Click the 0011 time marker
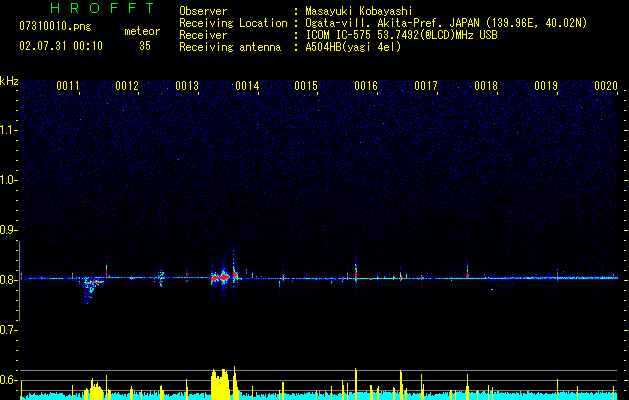 (68, 86)
